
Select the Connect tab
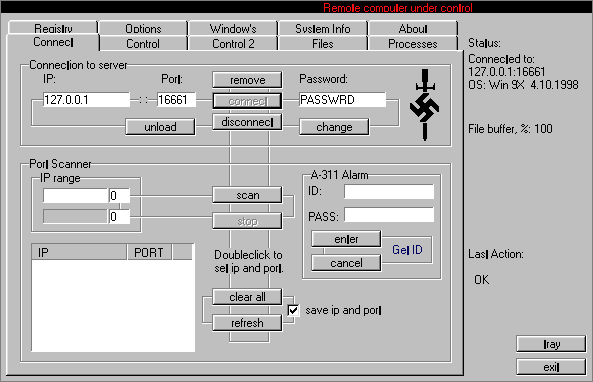53,42
